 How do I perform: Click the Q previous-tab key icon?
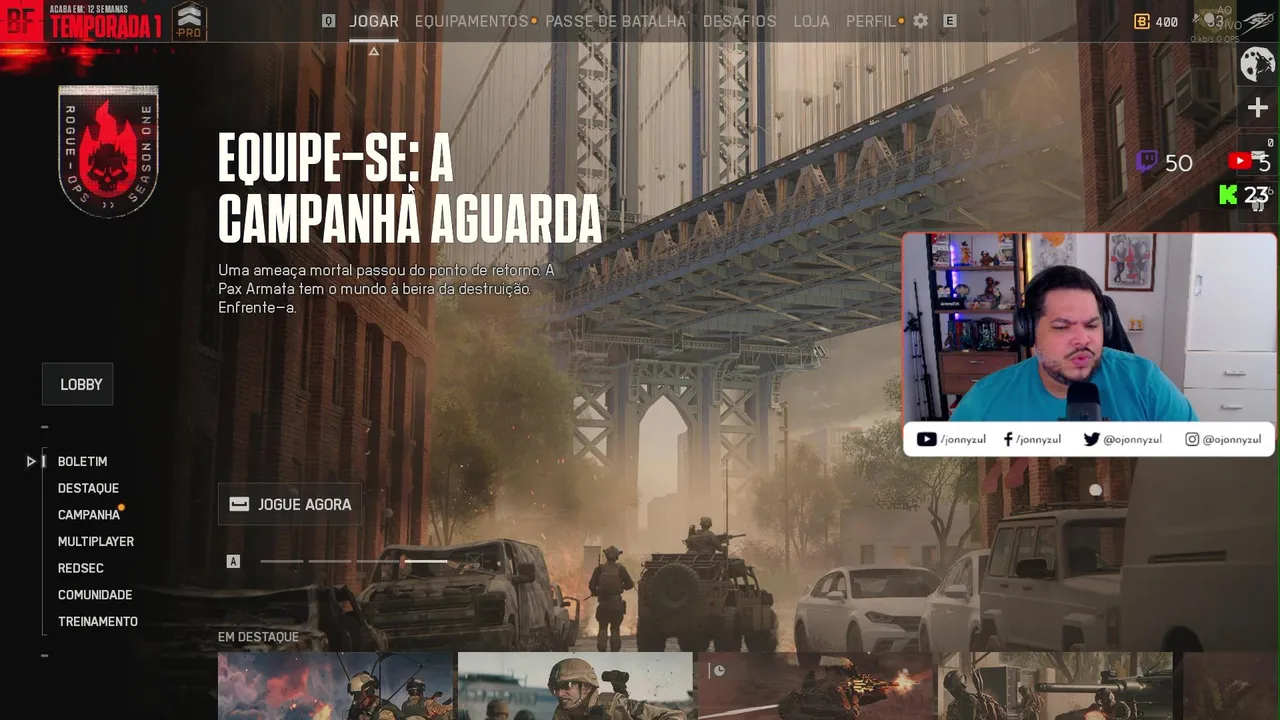click(x=328, y=21)
